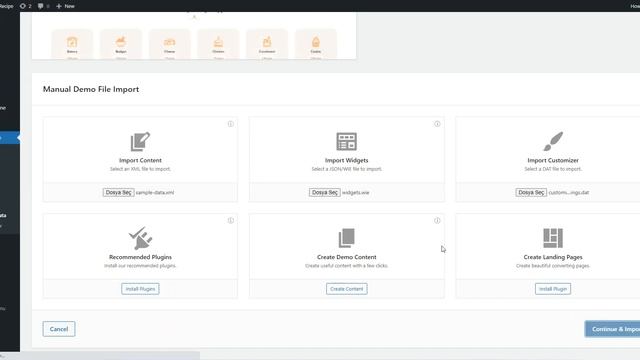Click the Create Landing Pages title

tap(553, 257)
